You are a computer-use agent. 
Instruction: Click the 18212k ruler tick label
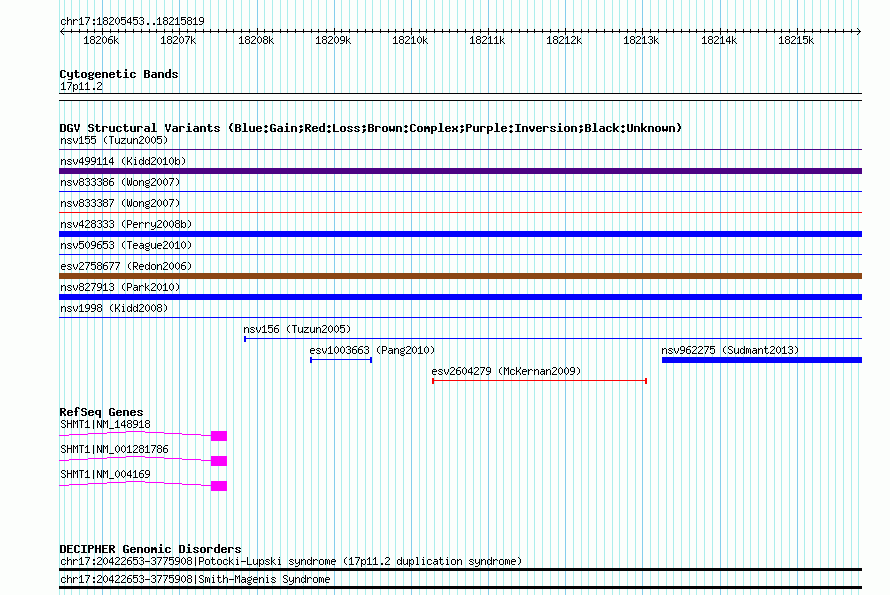coord(564,40)
